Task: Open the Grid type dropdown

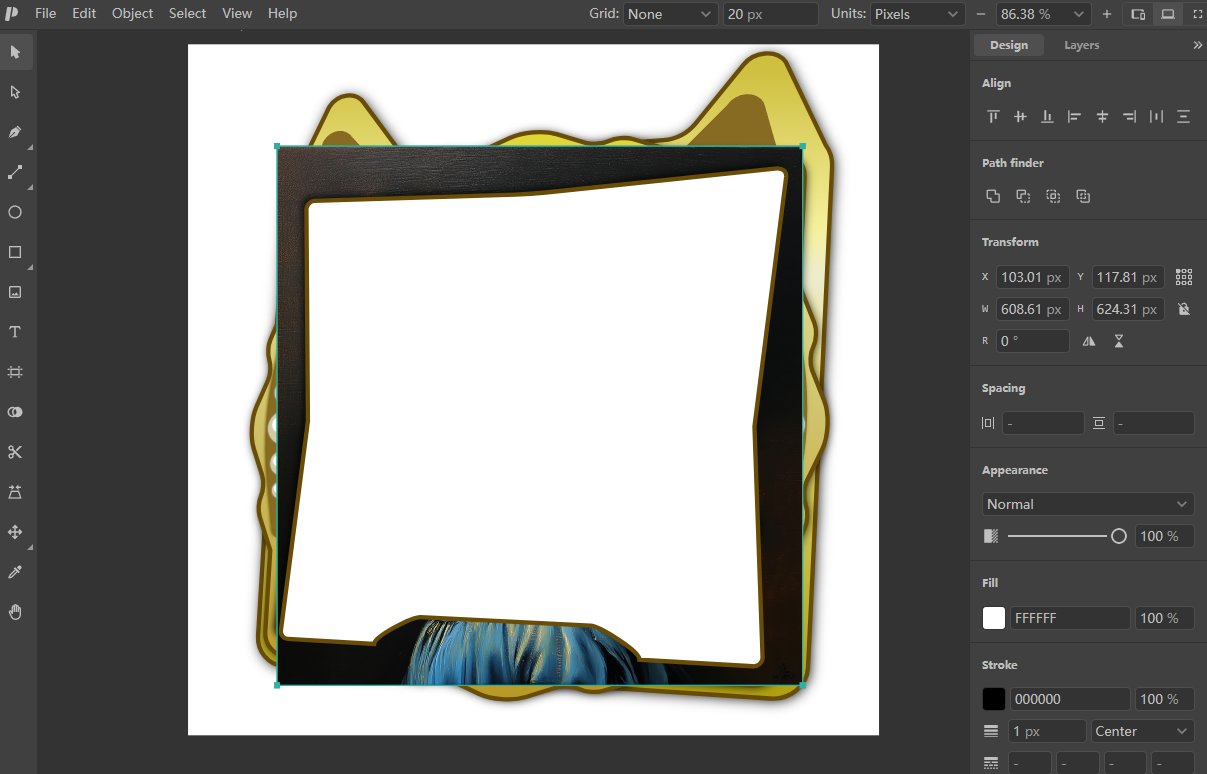Action: click(x=671, y=14)
